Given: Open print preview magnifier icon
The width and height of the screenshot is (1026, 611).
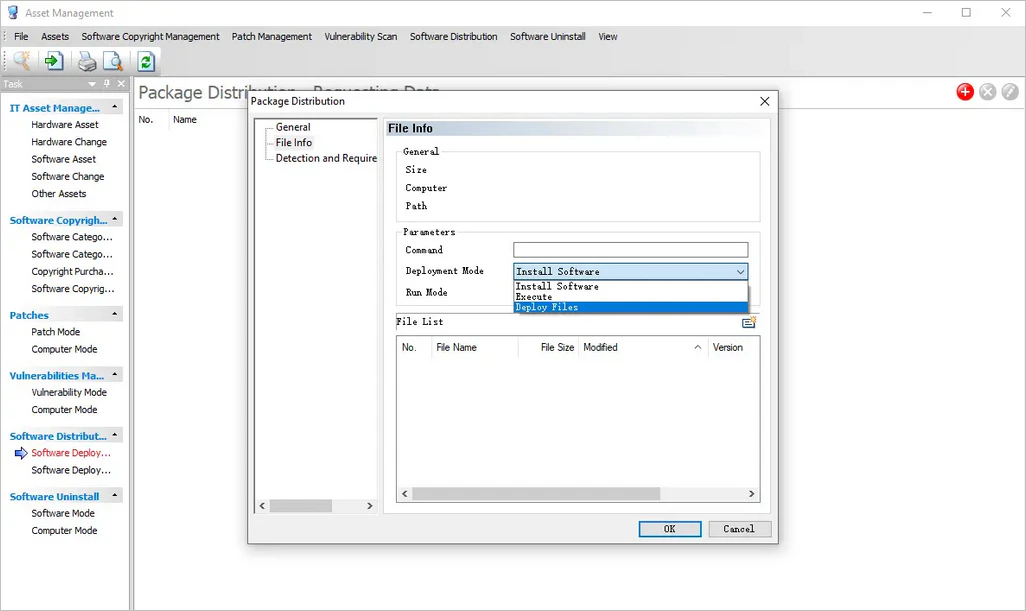Looking at the screenshot, I should (113, 61).
